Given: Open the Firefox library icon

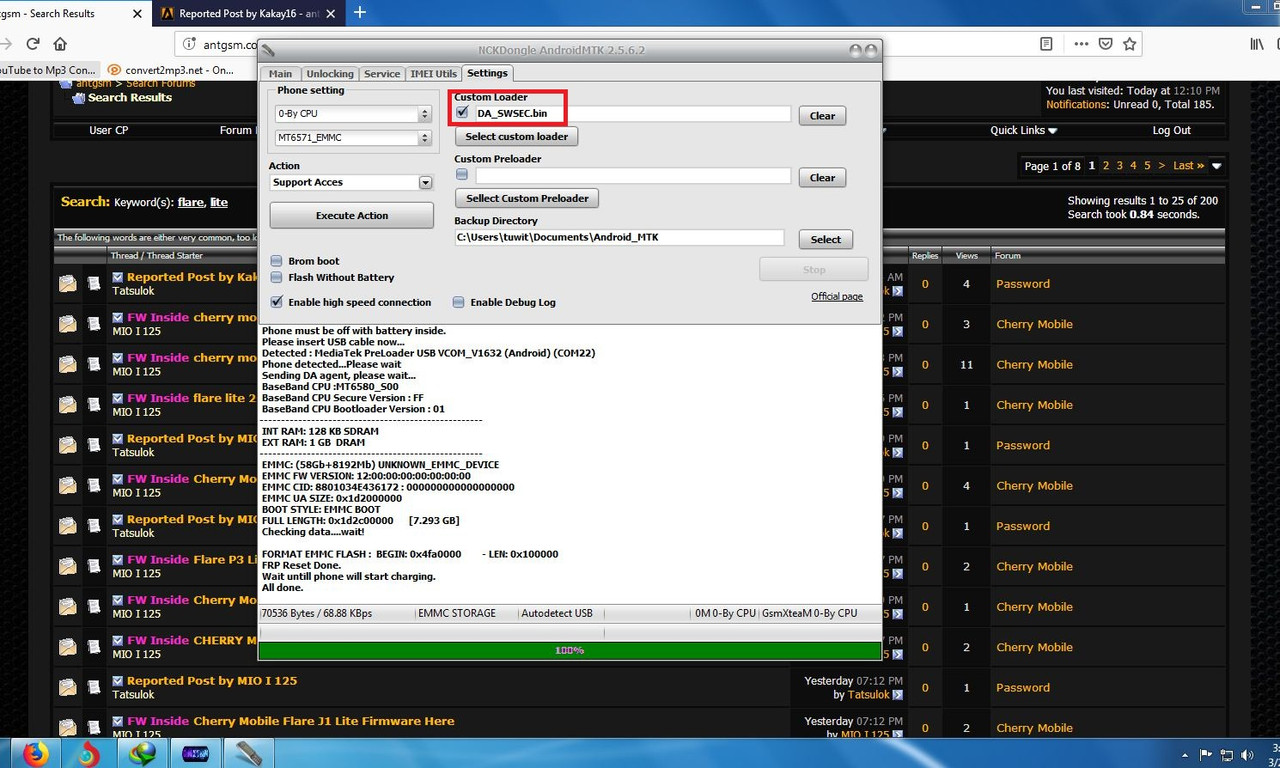Looking at the screenshot, I should pyautogui.click(x=1257, y=44).
